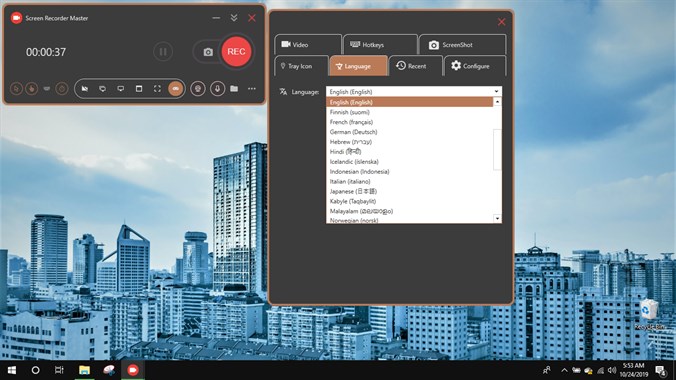This screenshot has width=676, height=380.
Task: Toggle the mouse click highlight icon
Action: [31, 89]
